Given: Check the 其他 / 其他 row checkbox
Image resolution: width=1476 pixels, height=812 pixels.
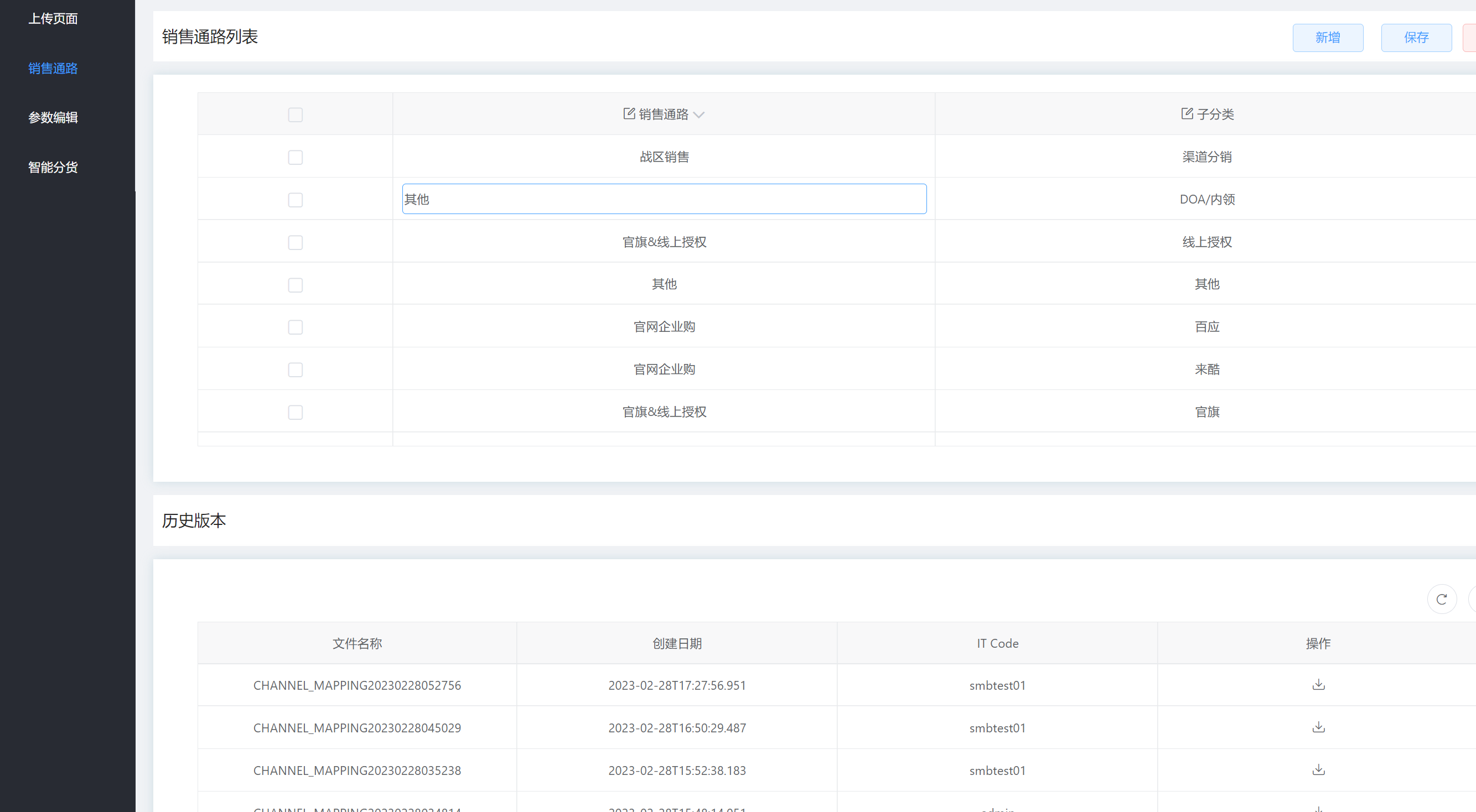Looking at the screenshot, I should pos(295,285).
